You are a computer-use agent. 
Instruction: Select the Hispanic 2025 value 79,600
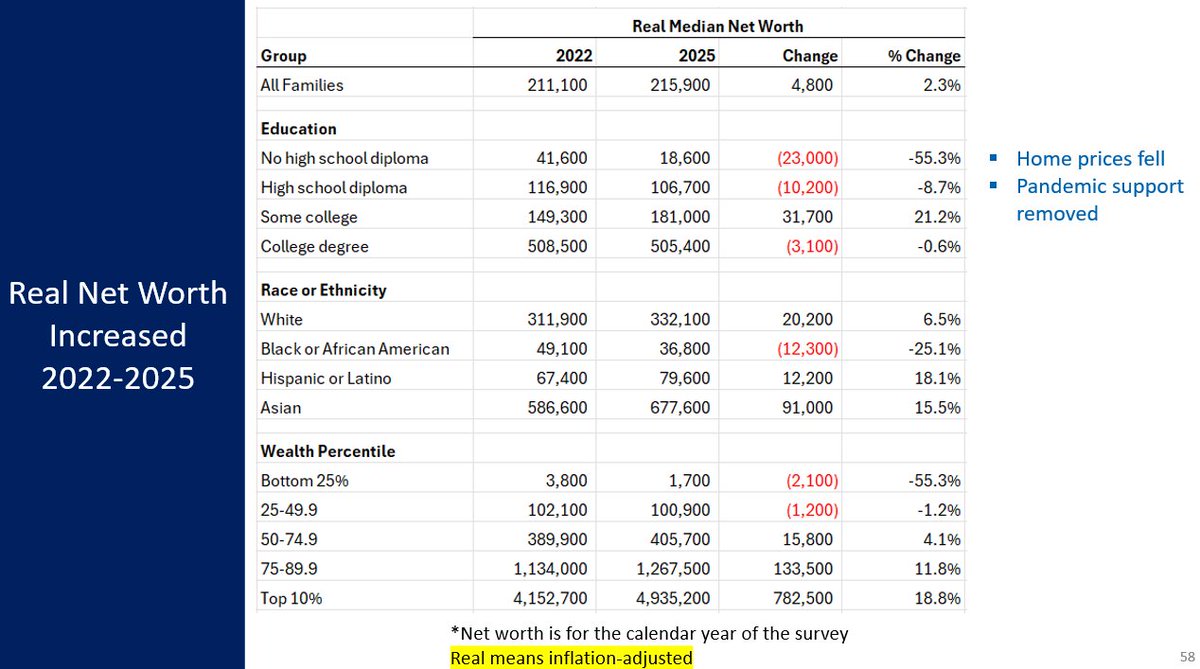tap(685, 378)
